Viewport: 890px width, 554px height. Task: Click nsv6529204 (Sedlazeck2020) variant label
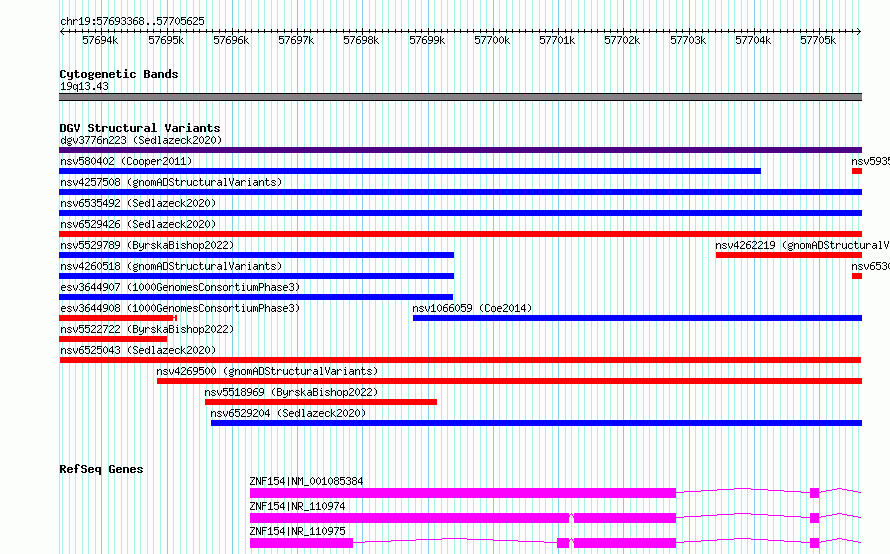click(x=288, y=413)
